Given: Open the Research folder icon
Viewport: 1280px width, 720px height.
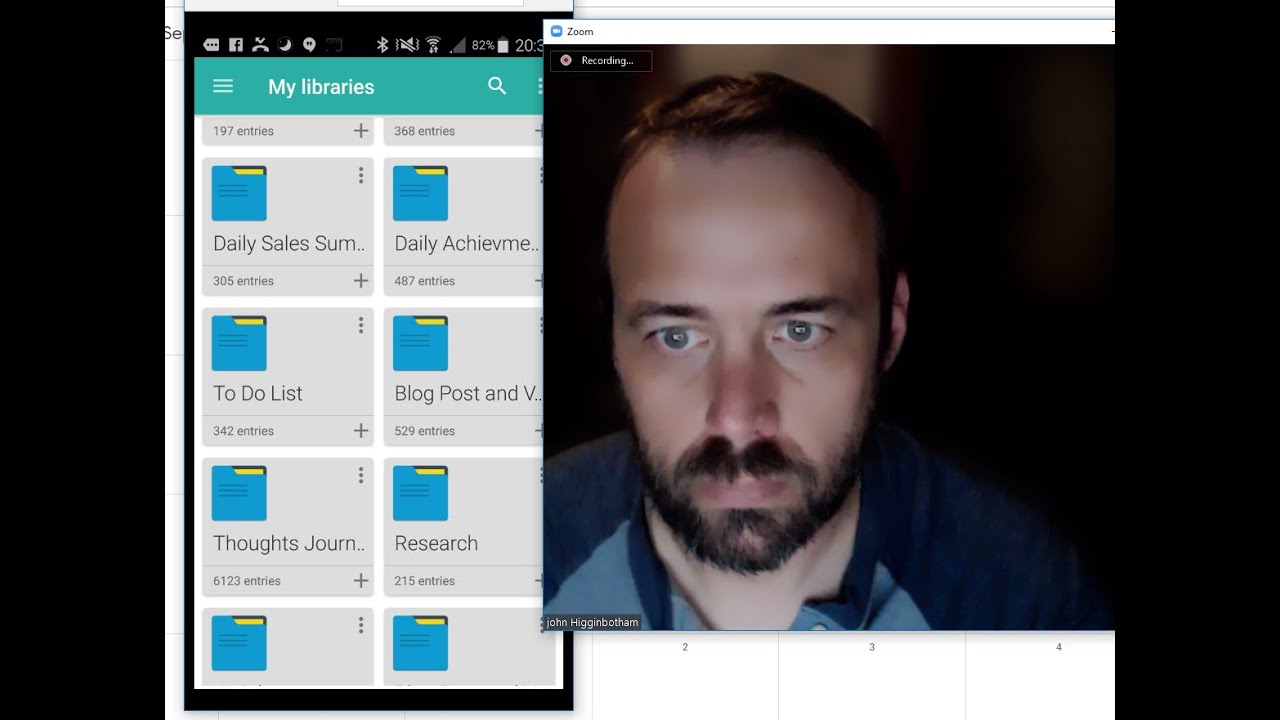Looking at the screenshot, I should [420, 493].
